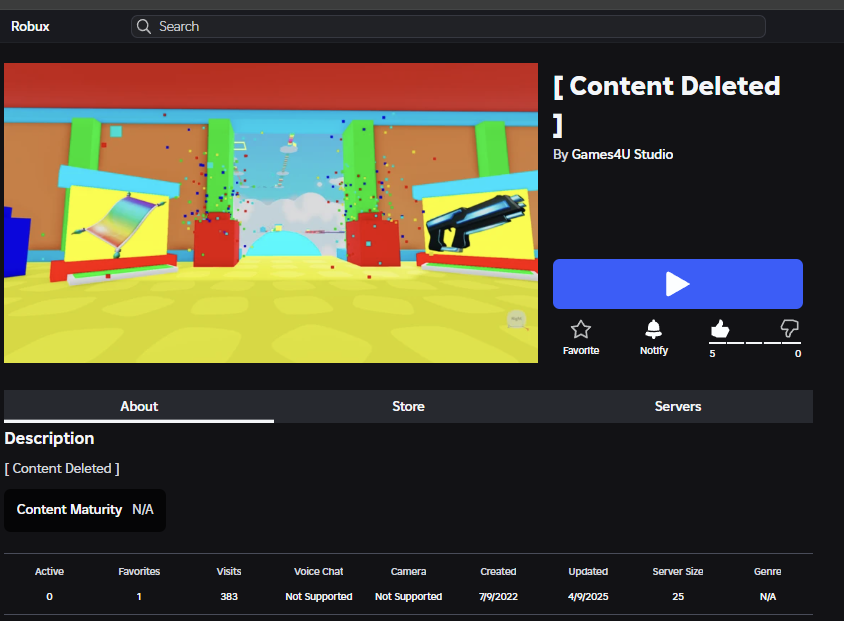This screenshot has width=844, height=621.
Task: Click the Favorite star icon
Action: click(581, 329)
